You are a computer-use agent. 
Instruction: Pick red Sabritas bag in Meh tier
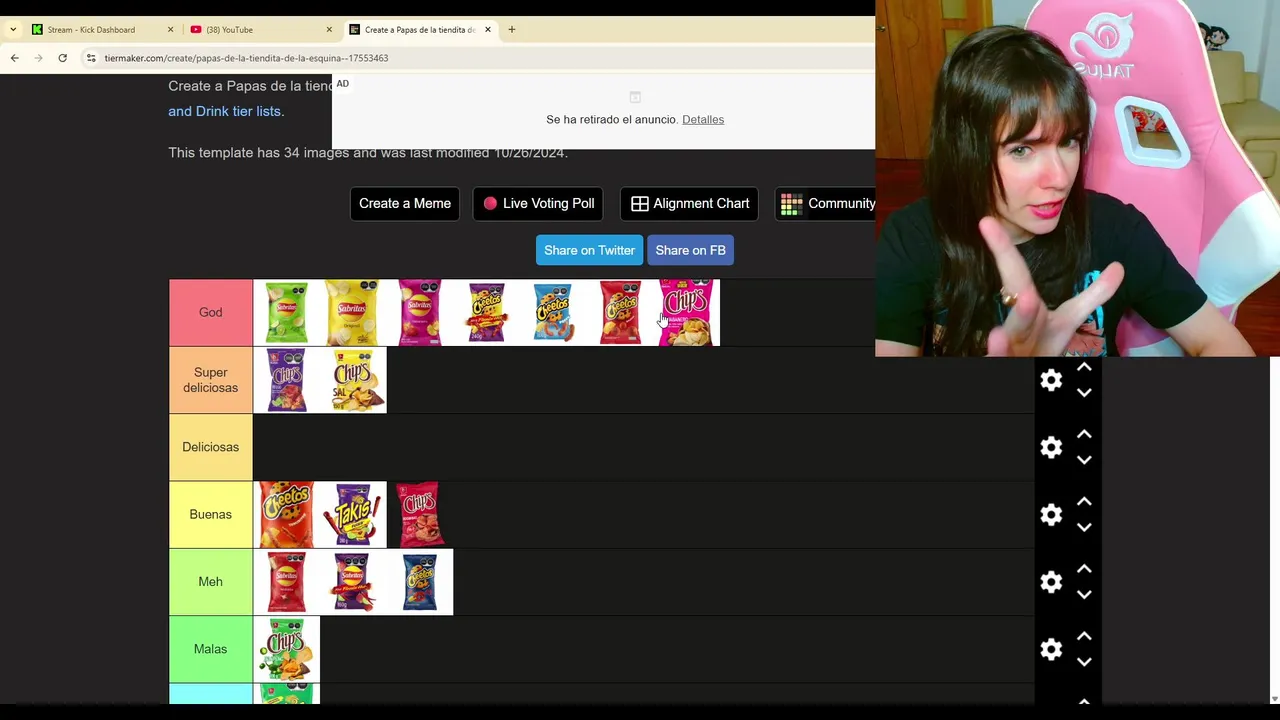[286, 582]
